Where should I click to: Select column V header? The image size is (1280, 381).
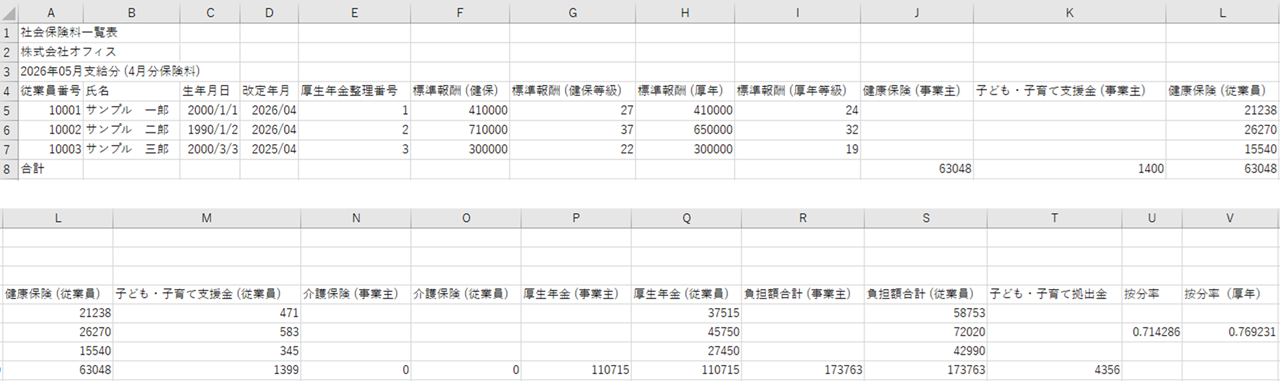click(x=1231, y=218)
